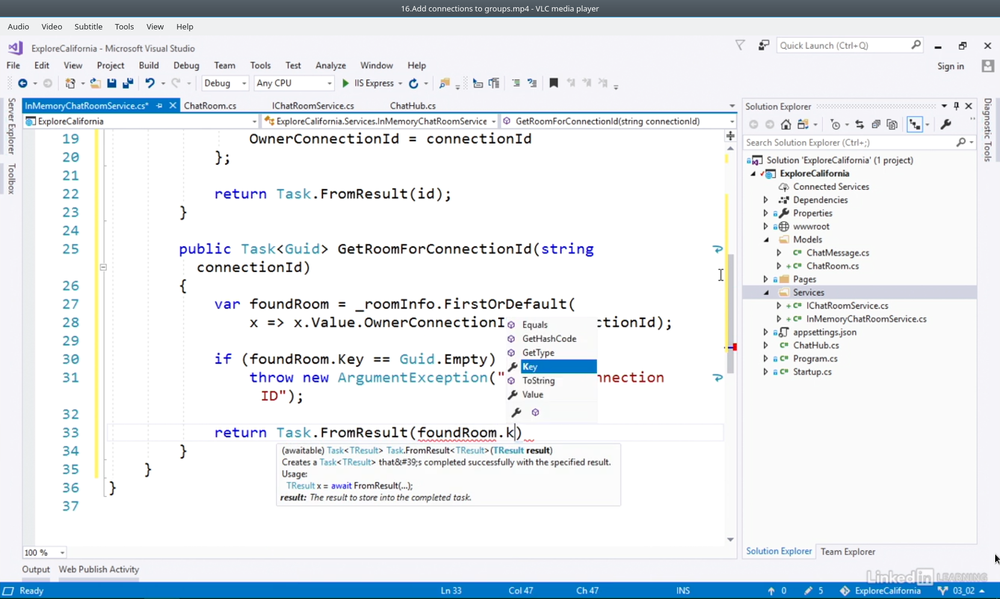The width and height of the screenshot is (1000, 599).
Task: Switch to the ChatHub.cs editor tab
Action: tap(413, 106)
